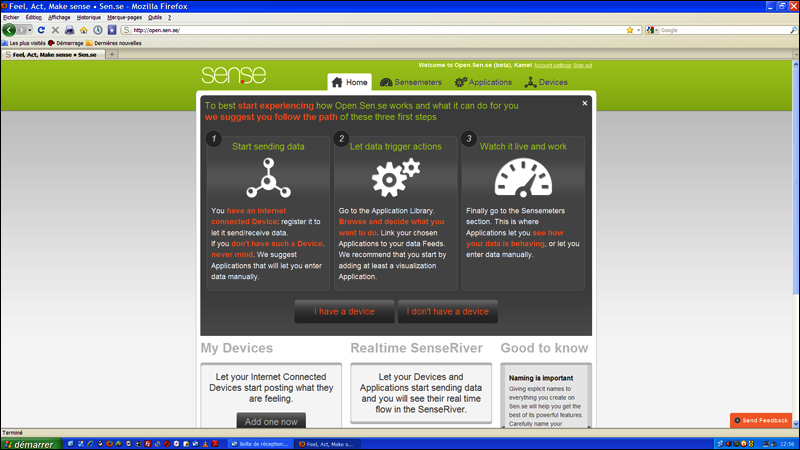Click the Watch it live and work heading

coord(523,146)
